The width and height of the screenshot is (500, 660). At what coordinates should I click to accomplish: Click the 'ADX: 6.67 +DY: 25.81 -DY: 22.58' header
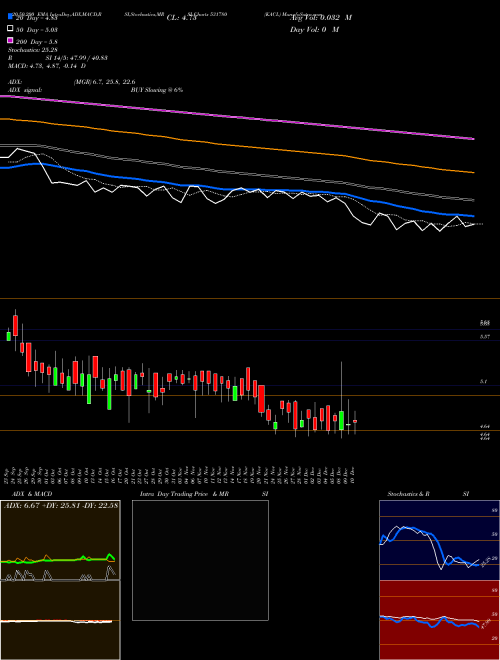pyautogui.click(x=61, y=506)
